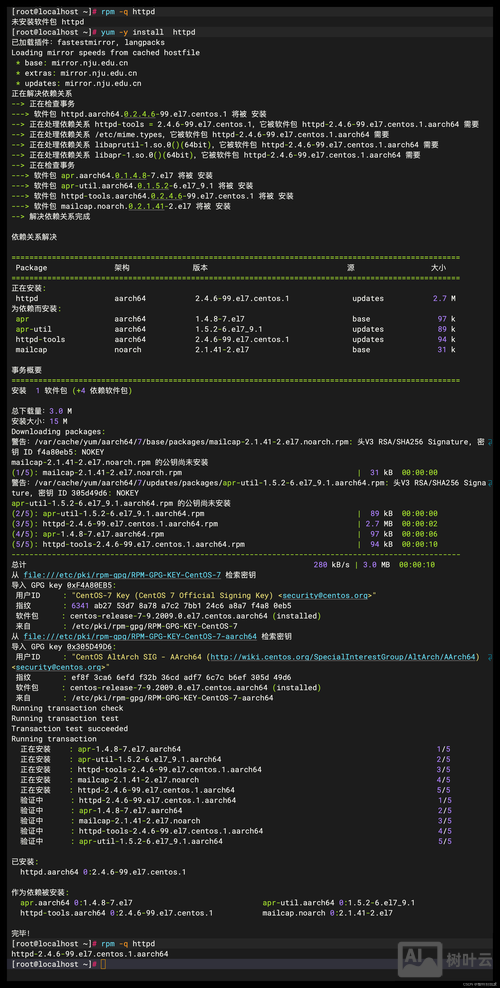This screenshot has width=500, height=988.
Task: Click the '完毕!' line
Action: (x=21, y=933)
